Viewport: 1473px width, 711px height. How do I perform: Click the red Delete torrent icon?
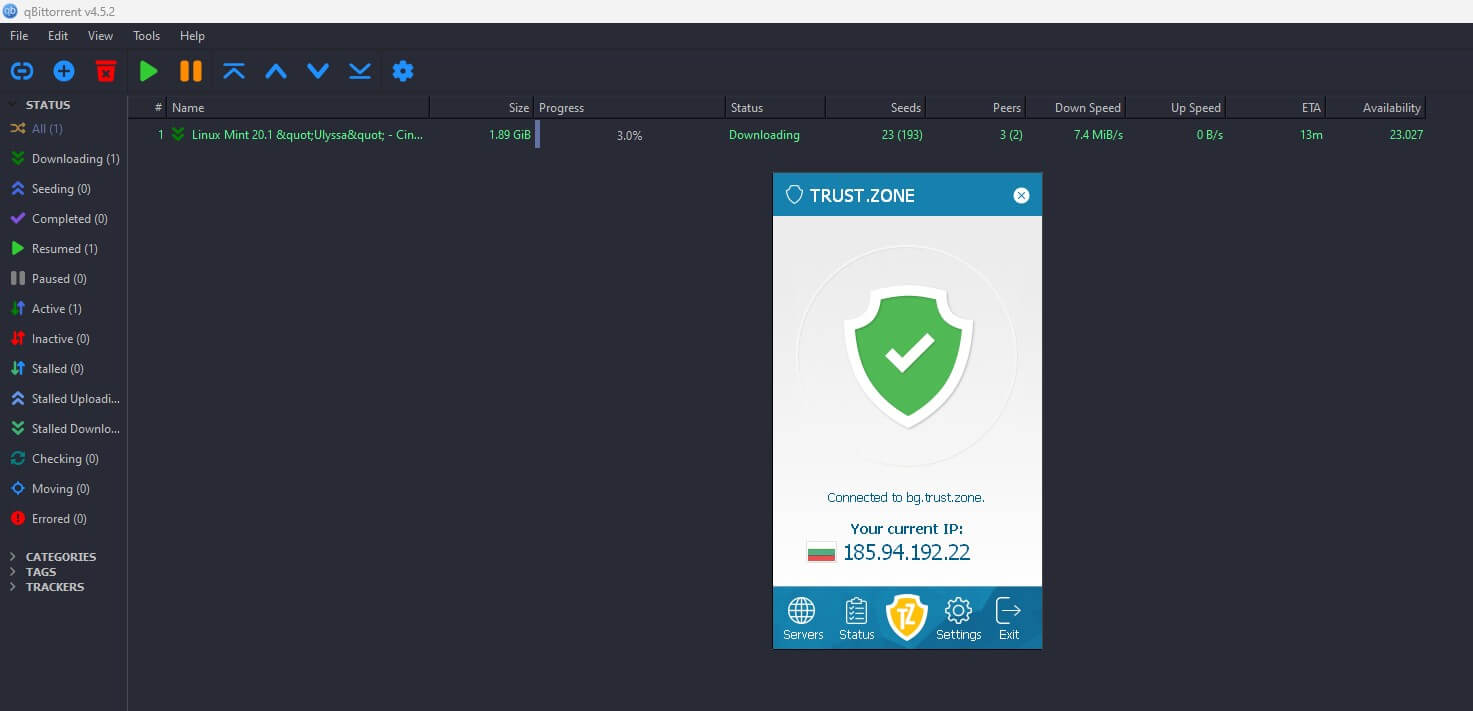[x=106, y=71]
